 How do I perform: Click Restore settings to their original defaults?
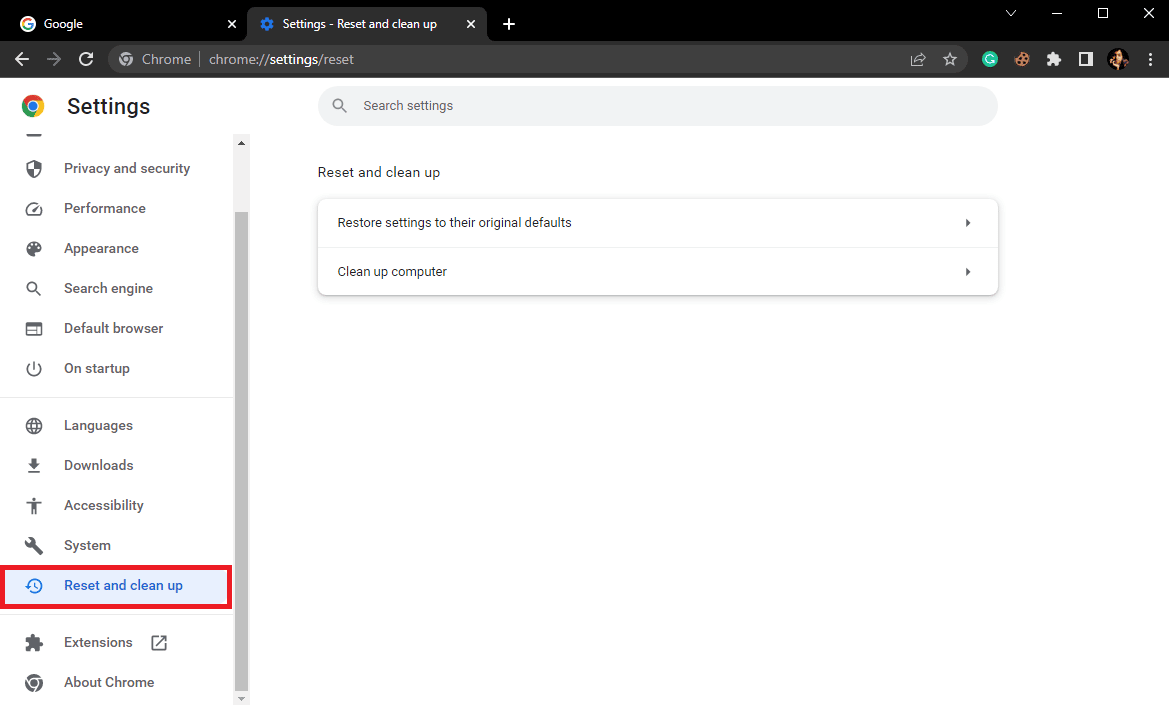point(454,223)
